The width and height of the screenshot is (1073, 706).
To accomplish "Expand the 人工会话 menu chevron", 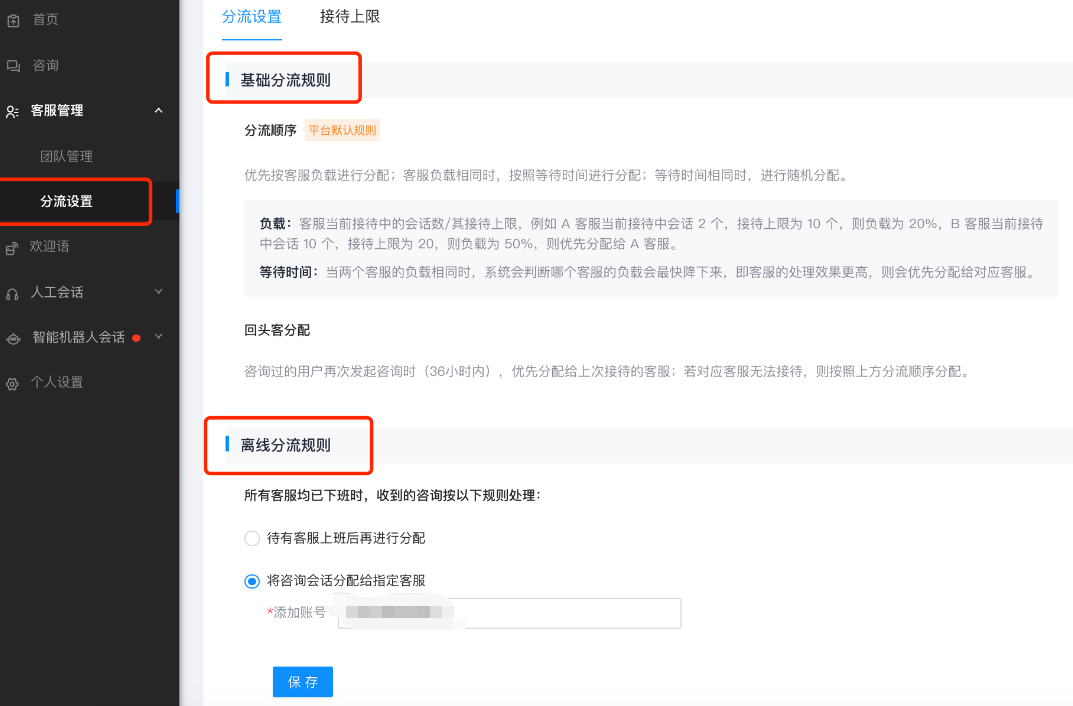I will point(158,291).
